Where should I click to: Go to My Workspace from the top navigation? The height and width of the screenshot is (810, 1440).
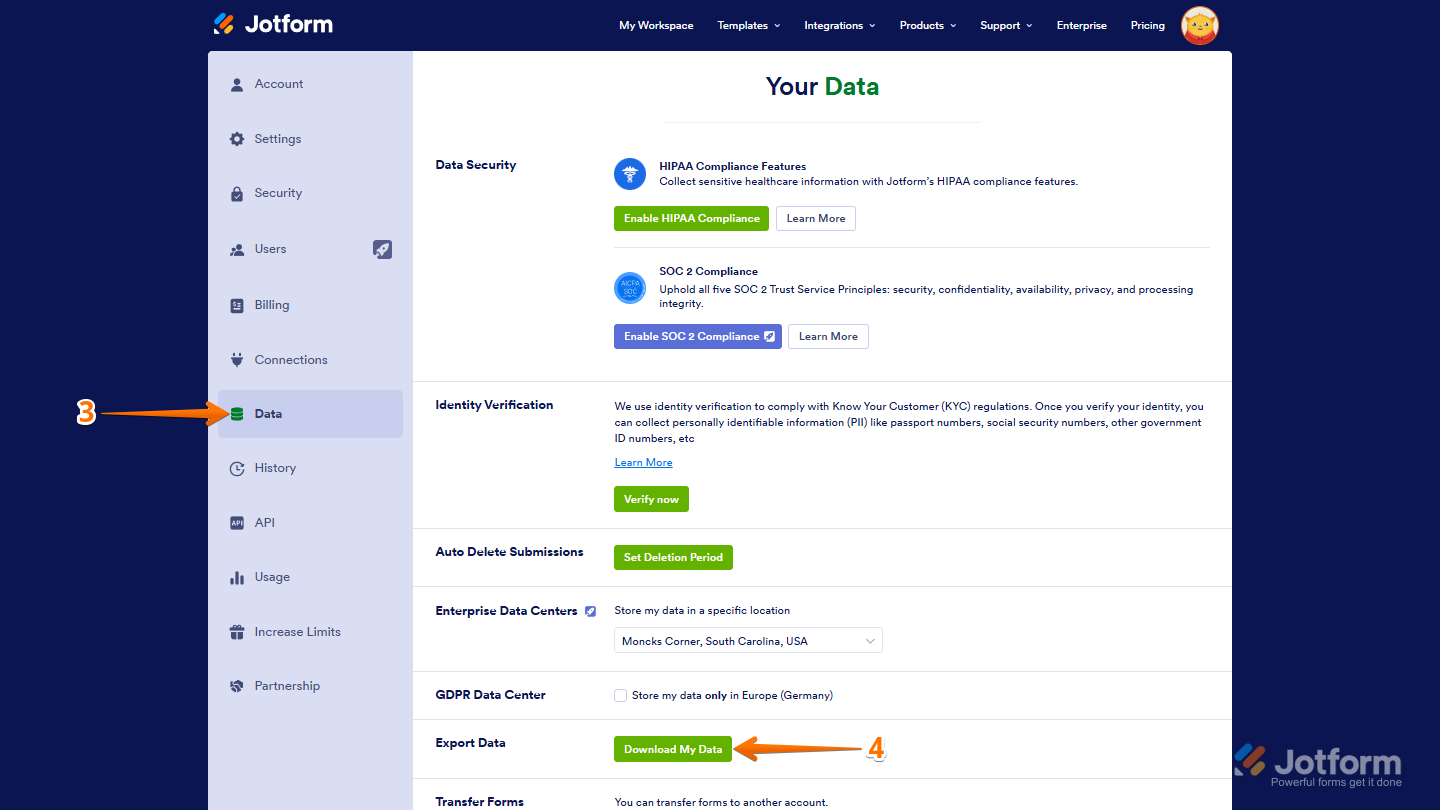pos(656,25)
